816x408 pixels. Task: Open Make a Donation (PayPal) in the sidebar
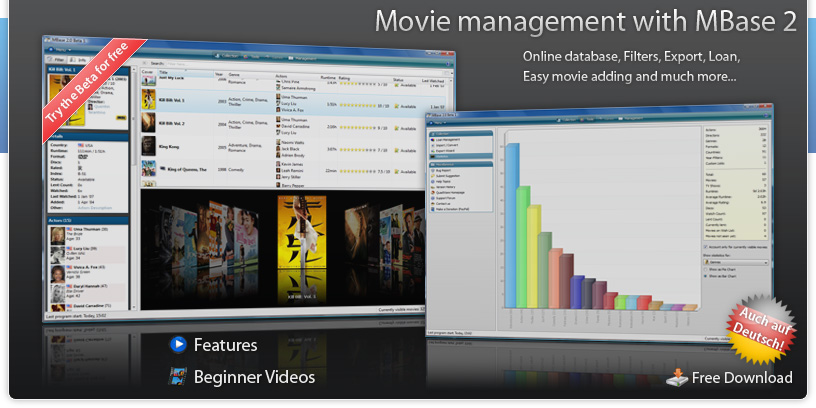tap(451, 209)
